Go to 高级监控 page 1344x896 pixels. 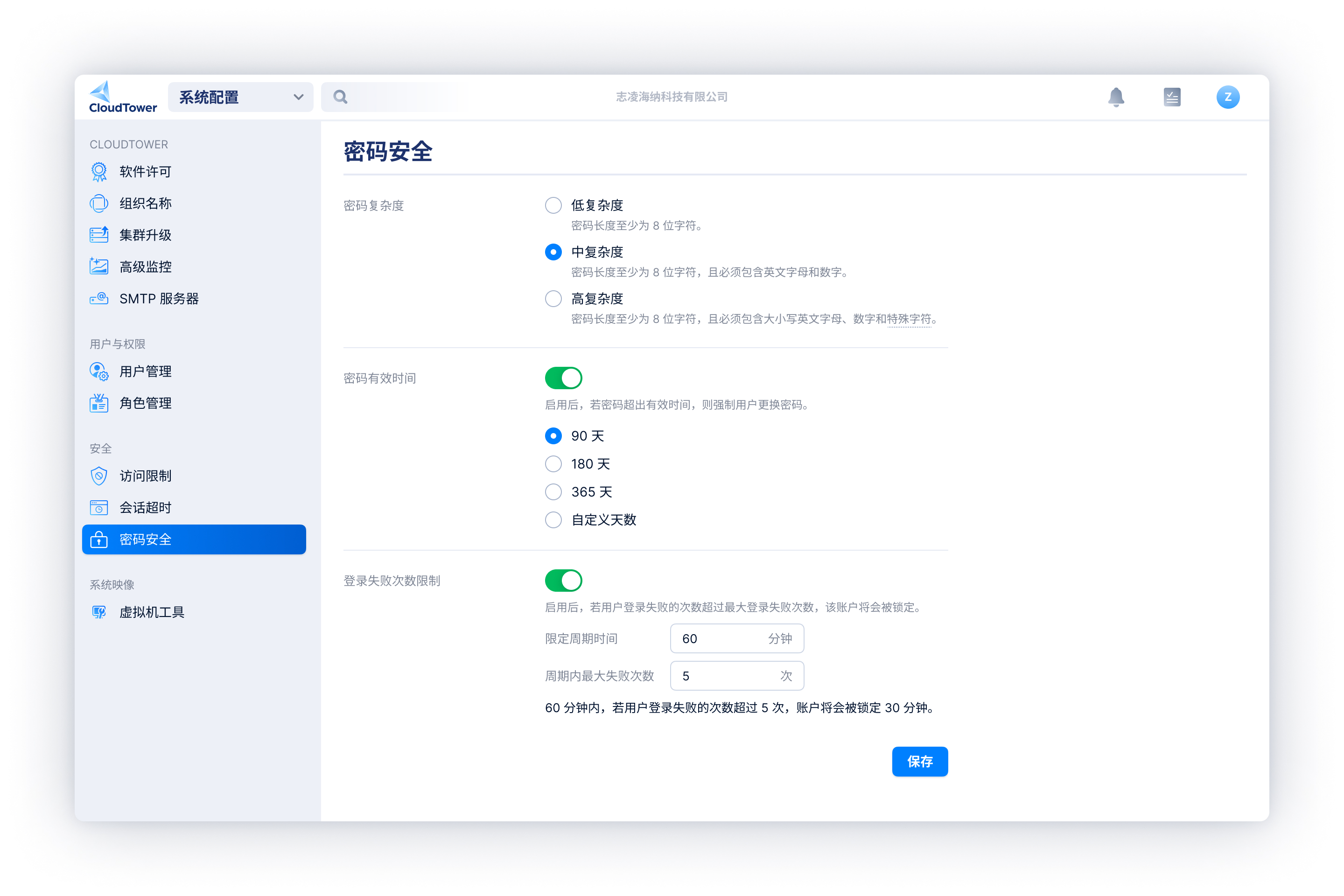[194, 267]
